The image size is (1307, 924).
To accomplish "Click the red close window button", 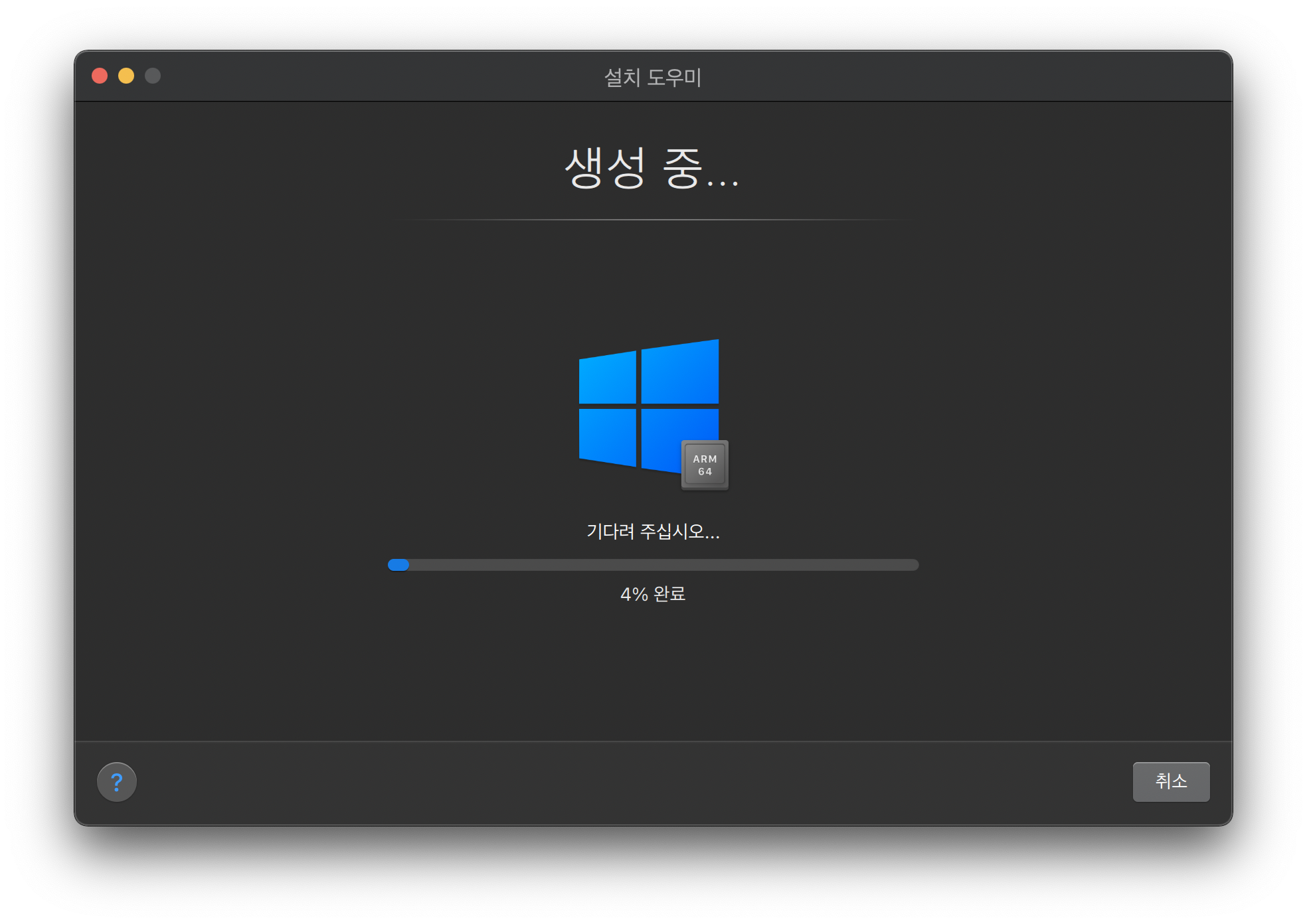I will (100, 76).
